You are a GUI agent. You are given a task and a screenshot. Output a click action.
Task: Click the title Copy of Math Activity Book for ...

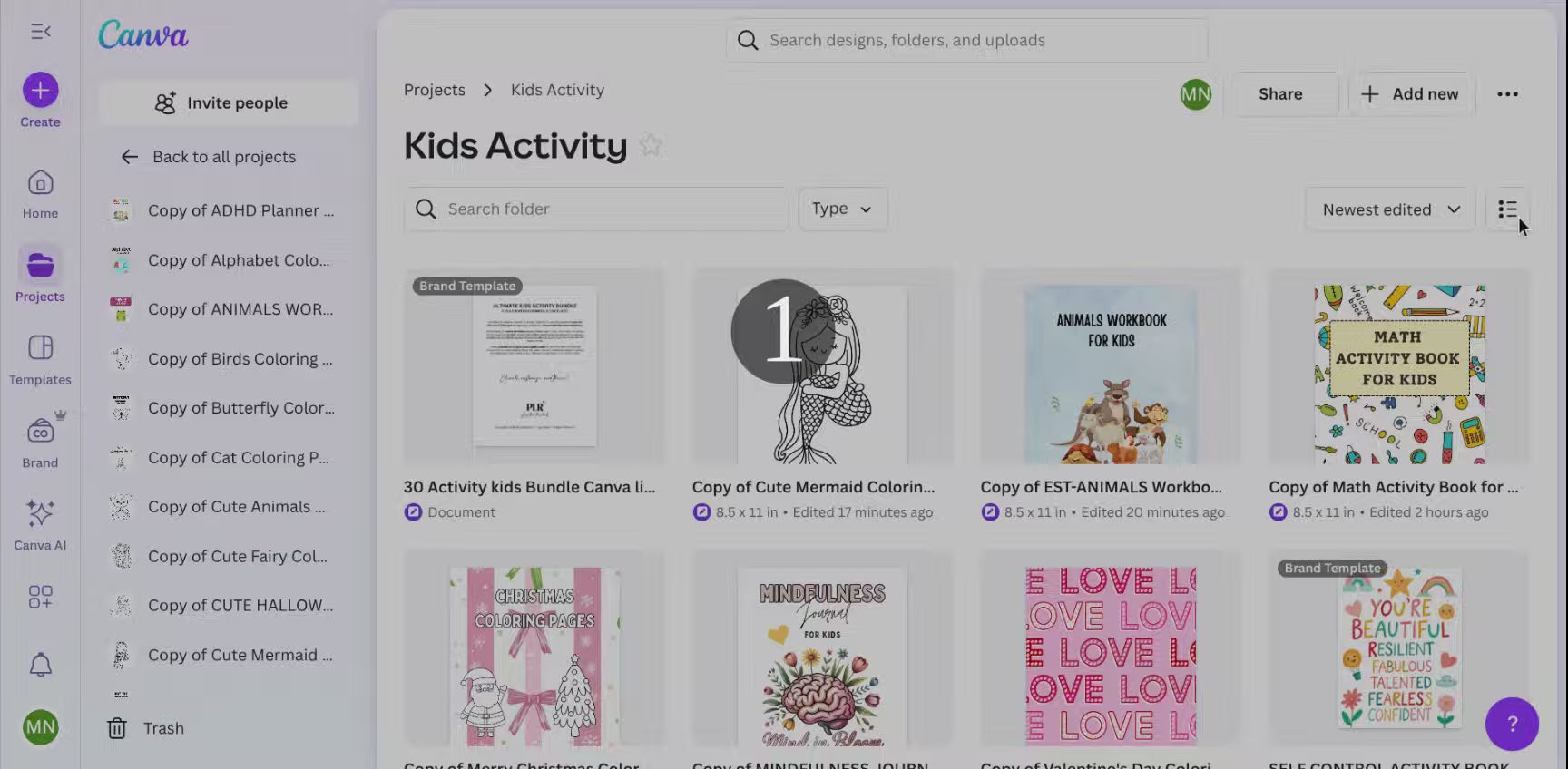coord(1393,487)
